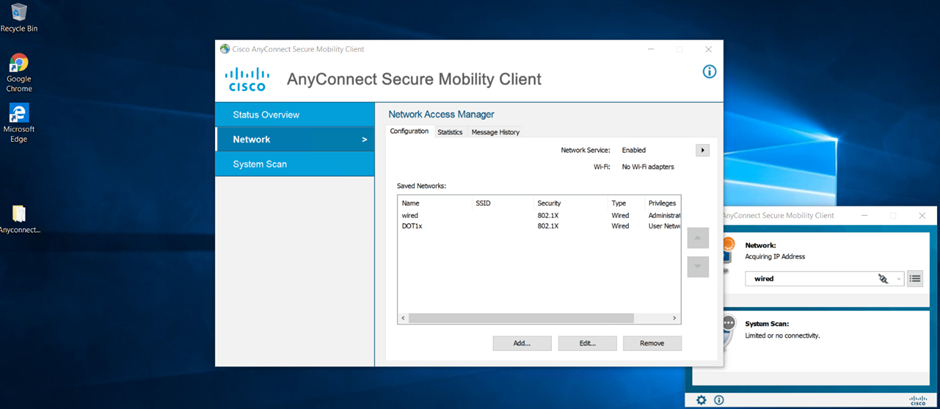
Task: Move selected network down with arrow button
Action: coord(698,267)
